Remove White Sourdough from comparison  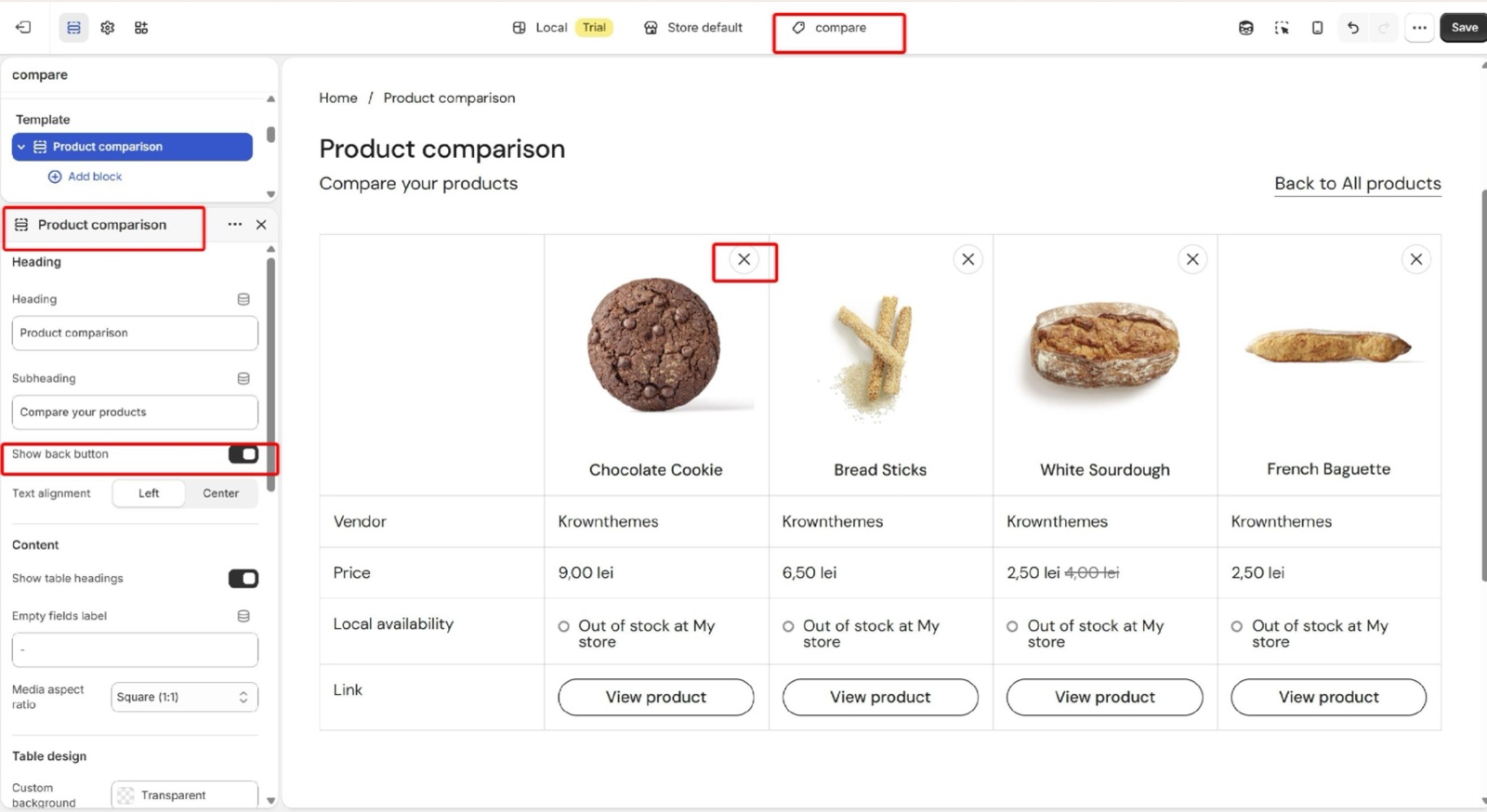[1192, 259]
